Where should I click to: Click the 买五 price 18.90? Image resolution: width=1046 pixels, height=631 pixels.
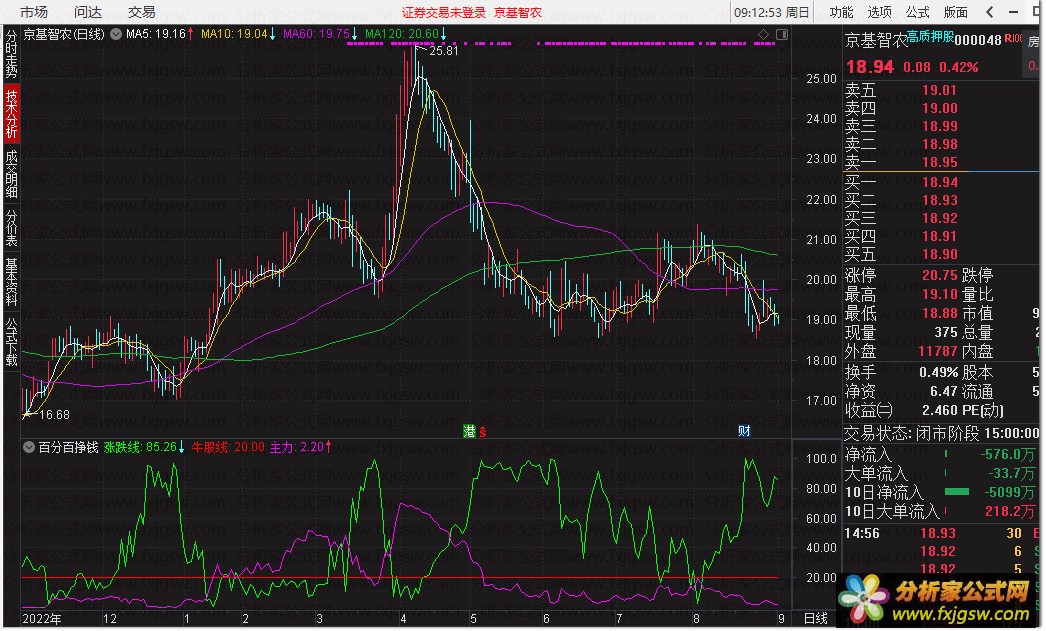point(939,254)
